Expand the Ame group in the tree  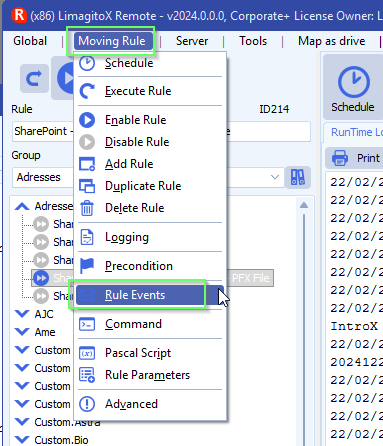22,332
